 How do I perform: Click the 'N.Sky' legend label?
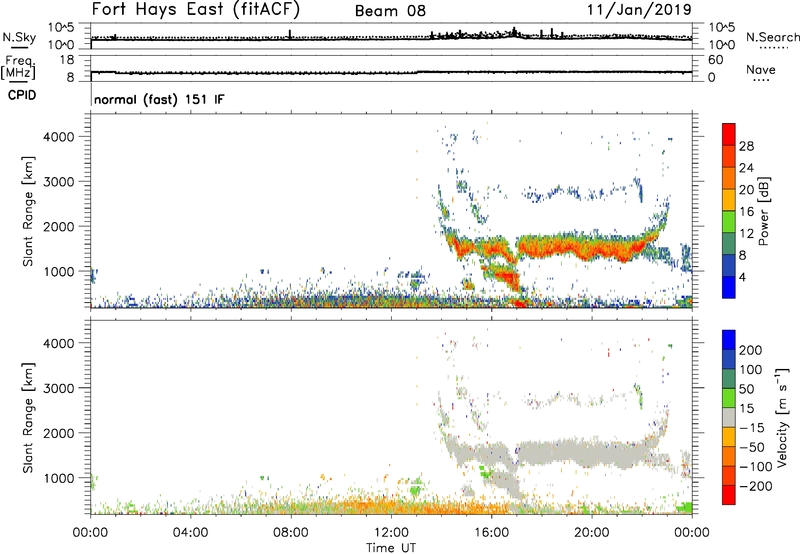[19, 37]
